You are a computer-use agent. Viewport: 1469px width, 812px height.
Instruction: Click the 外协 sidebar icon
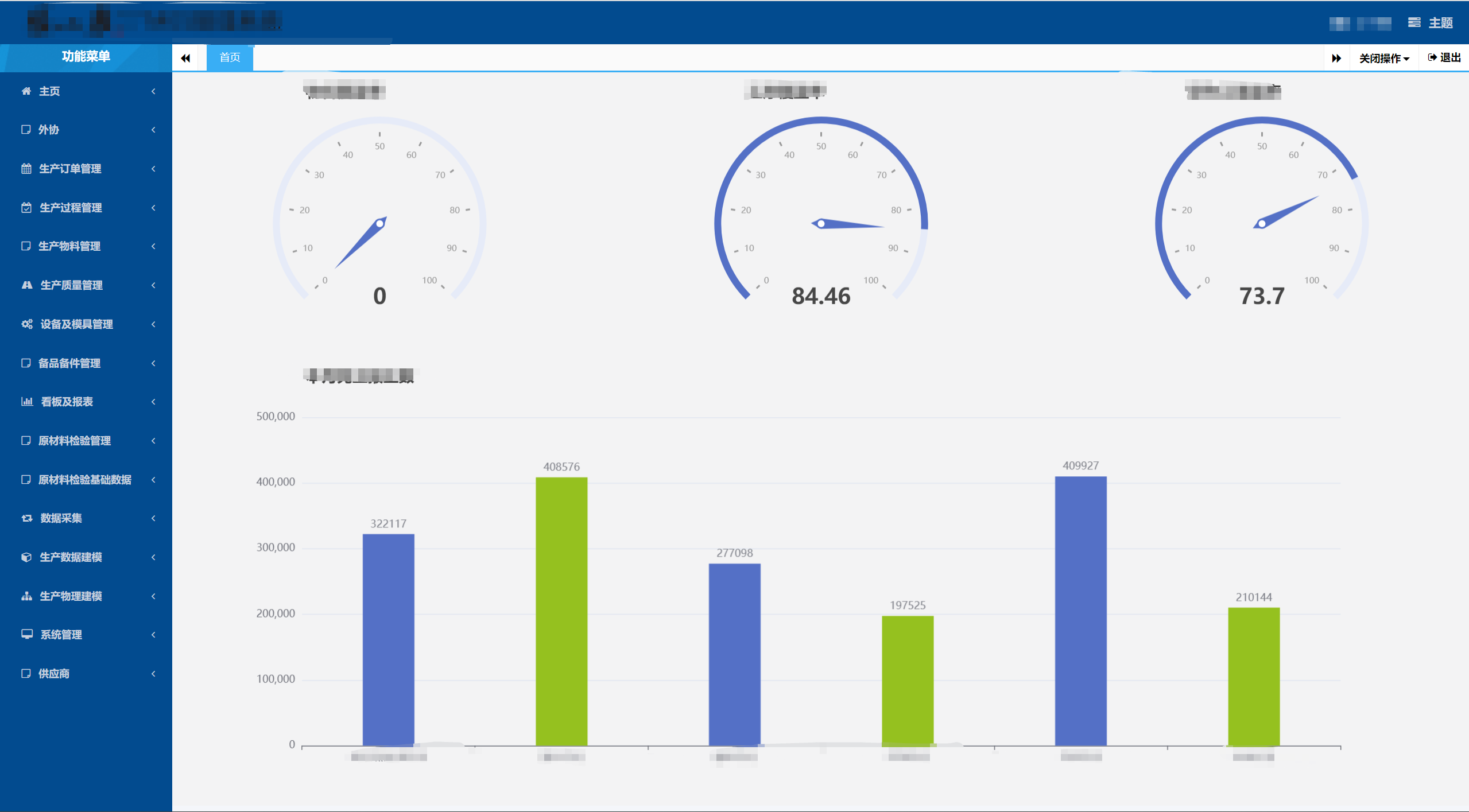coord(26,129)
